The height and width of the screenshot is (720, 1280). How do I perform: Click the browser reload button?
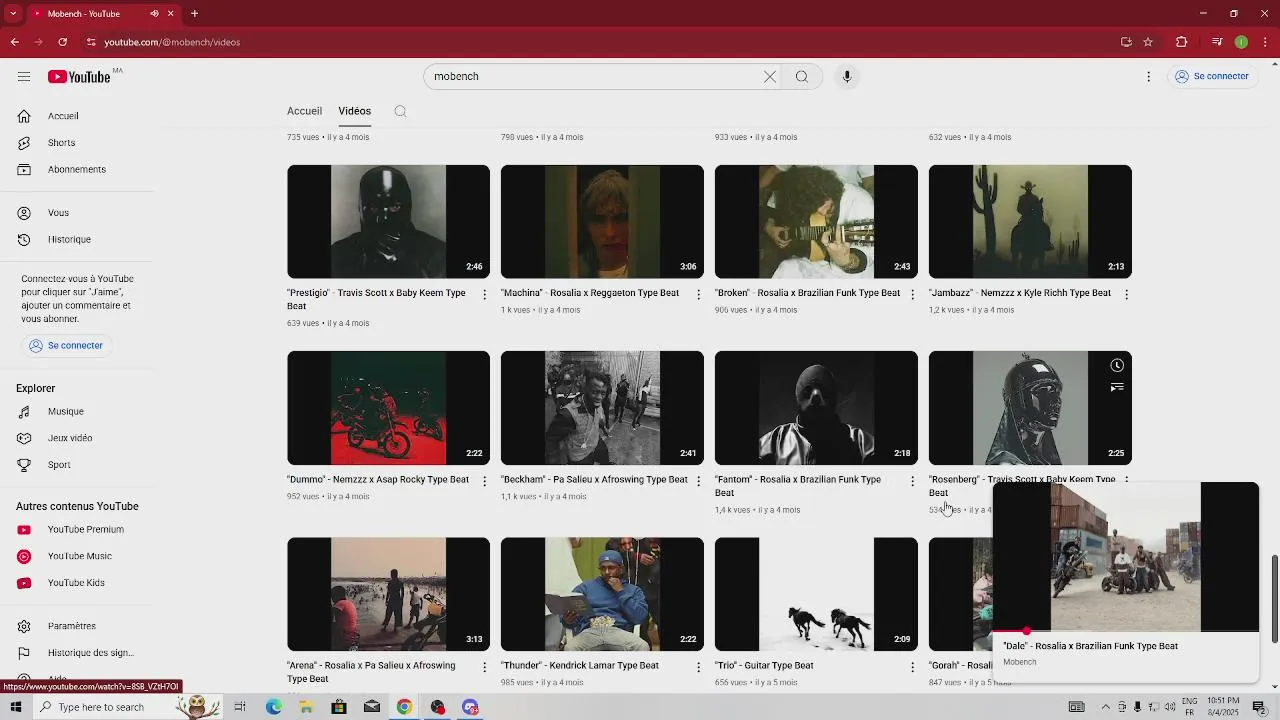[x=62, y=42]
